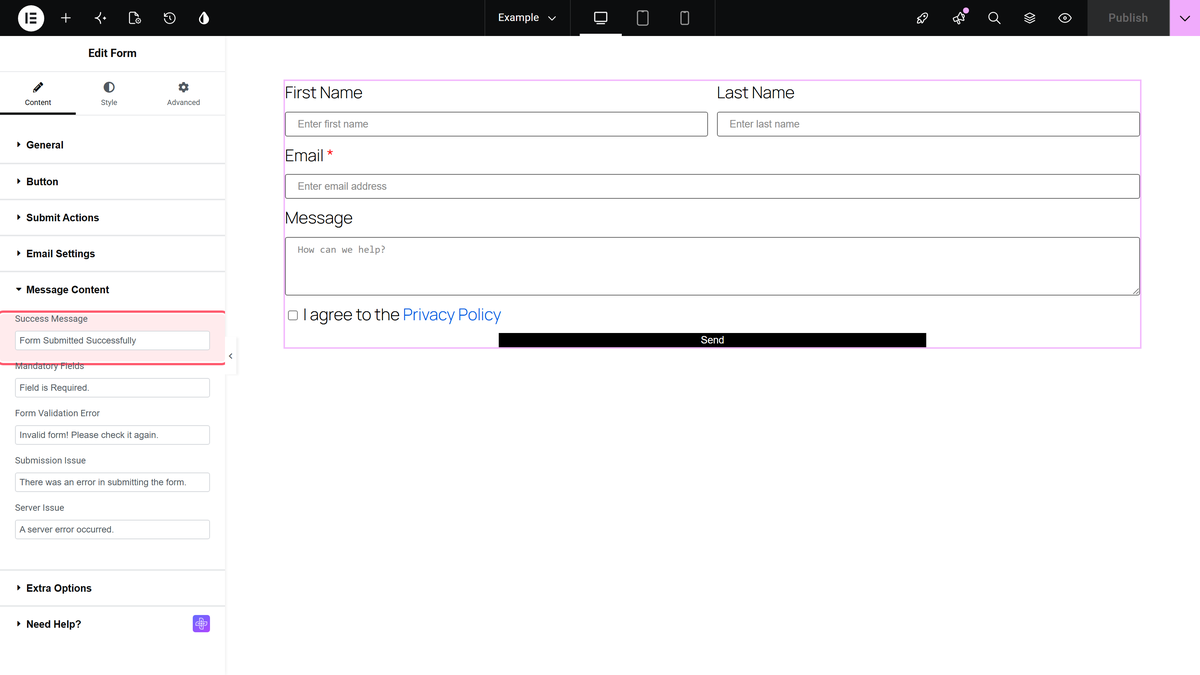Click the Last Name label
Viewport: 1200px width, 675px height.
click(756, 93)
